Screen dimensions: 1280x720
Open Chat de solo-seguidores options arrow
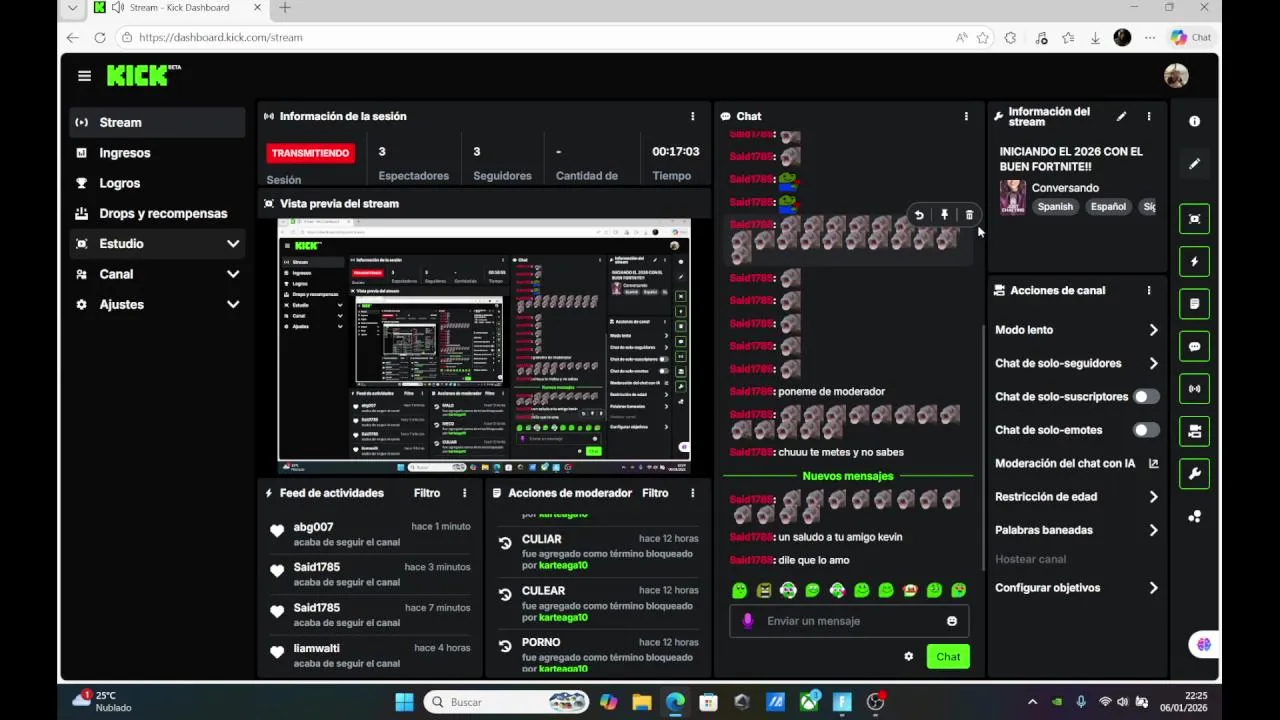(1153, 363)
